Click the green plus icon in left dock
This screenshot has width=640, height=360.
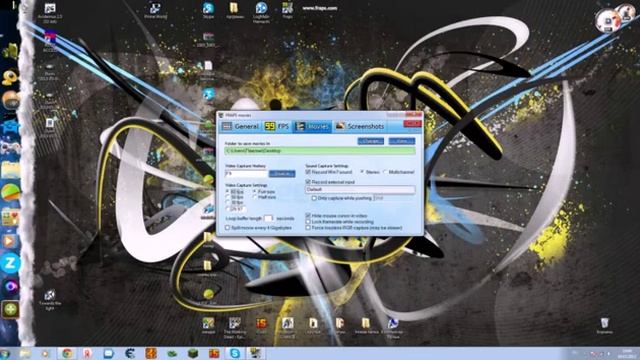point(10,309)
